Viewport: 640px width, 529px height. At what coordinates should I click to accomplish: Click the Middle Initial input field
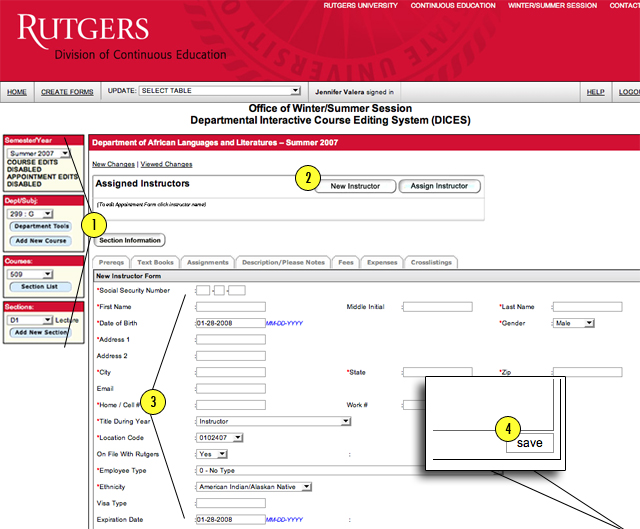click(438, 307)
